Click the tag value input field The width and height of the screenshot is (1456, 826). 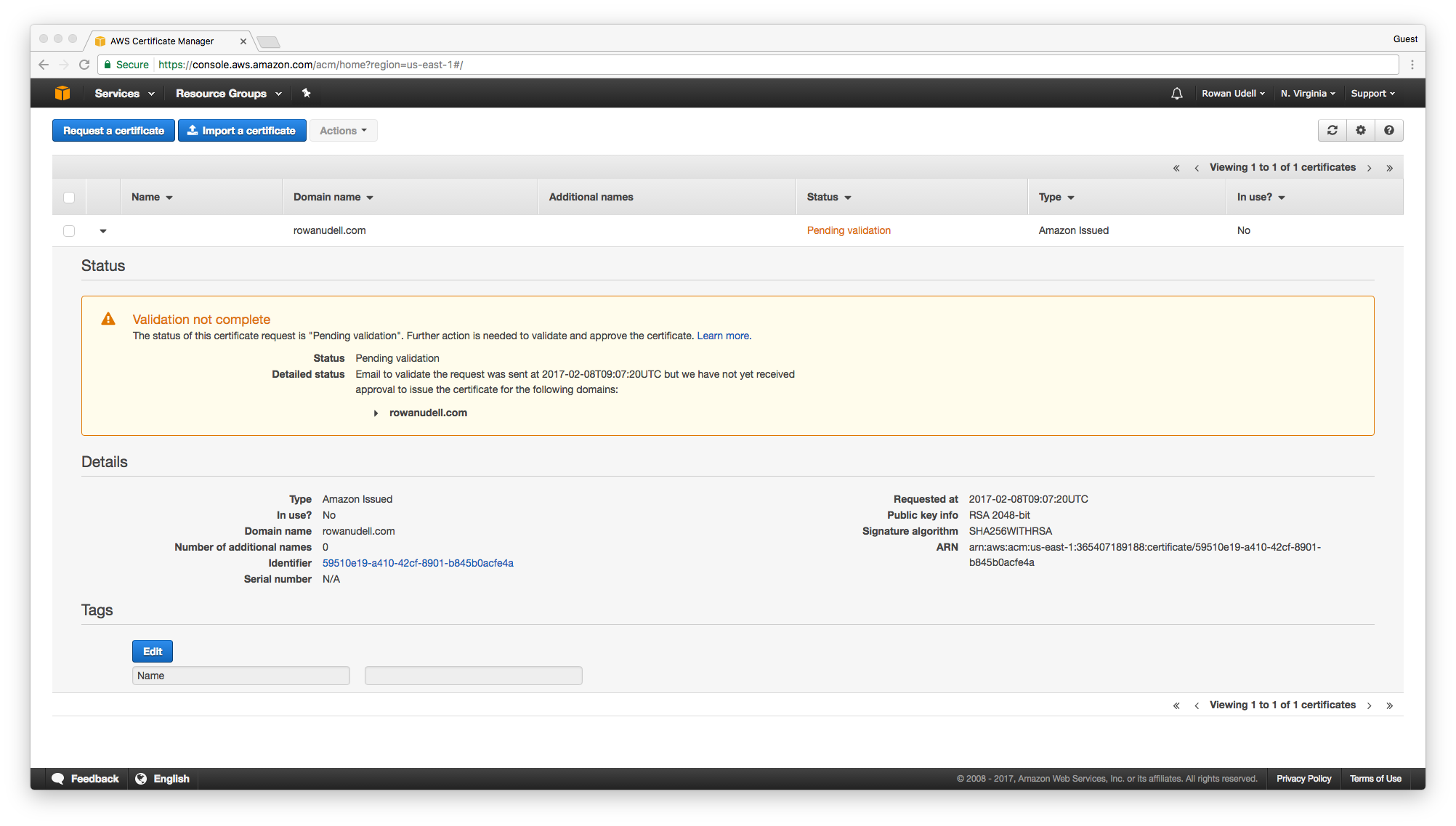click(474, 676)
